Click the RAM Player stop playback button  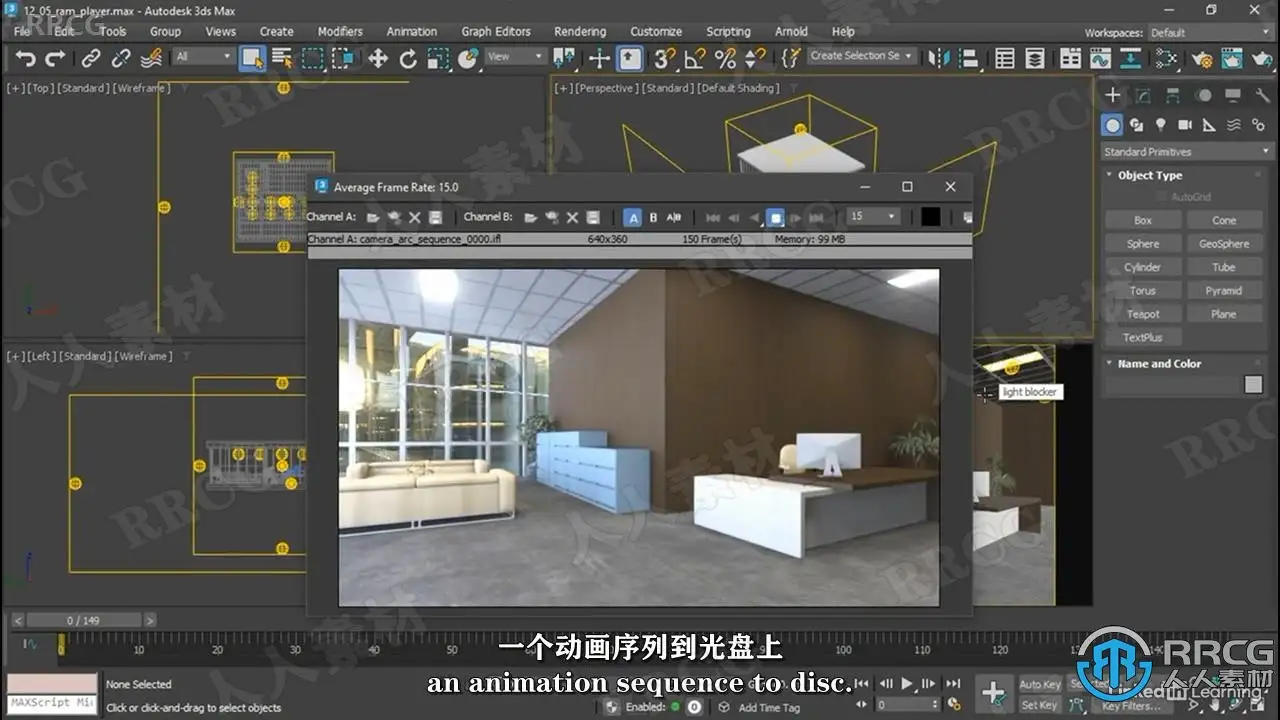775,217
